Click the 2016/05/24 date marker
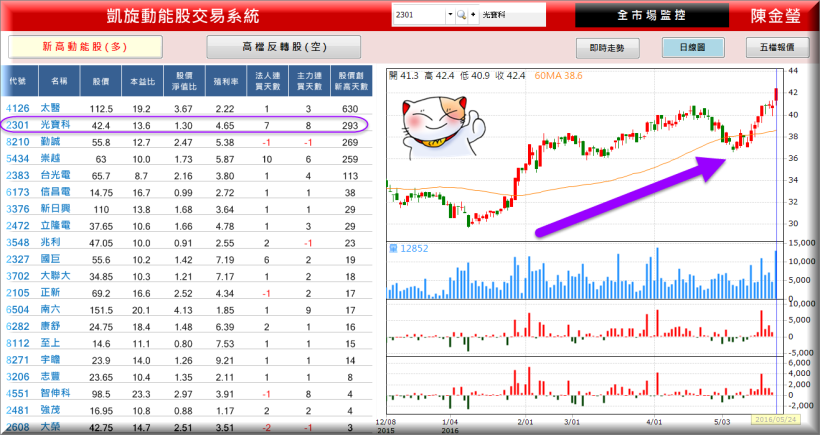The width and height of the screenshot is (820, 435). [776, 419]
